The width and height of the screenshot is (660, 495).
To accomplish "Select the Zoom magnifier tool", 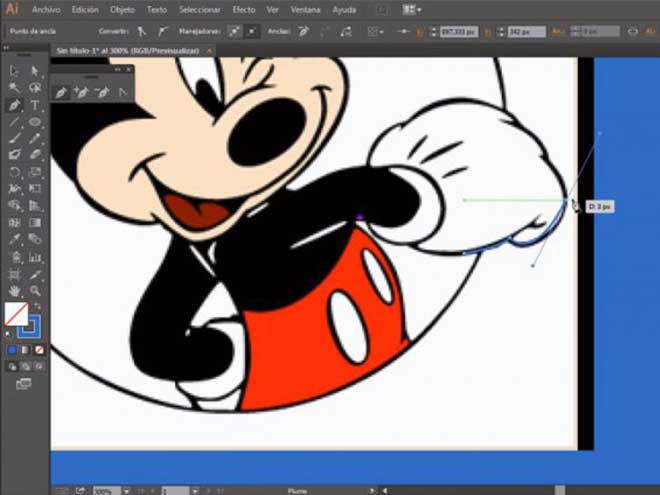I will pyautogui.click(x=35, y=290).
